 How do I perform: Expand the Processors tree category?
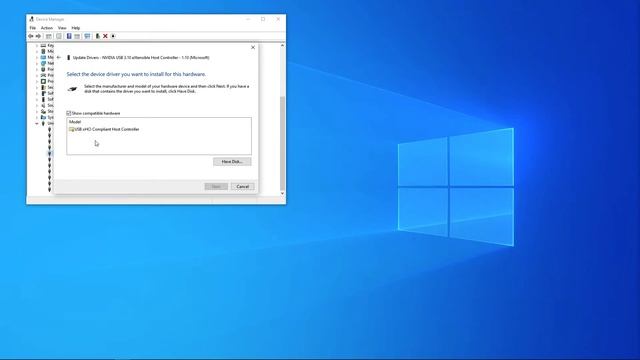click(x=37, y=81)
